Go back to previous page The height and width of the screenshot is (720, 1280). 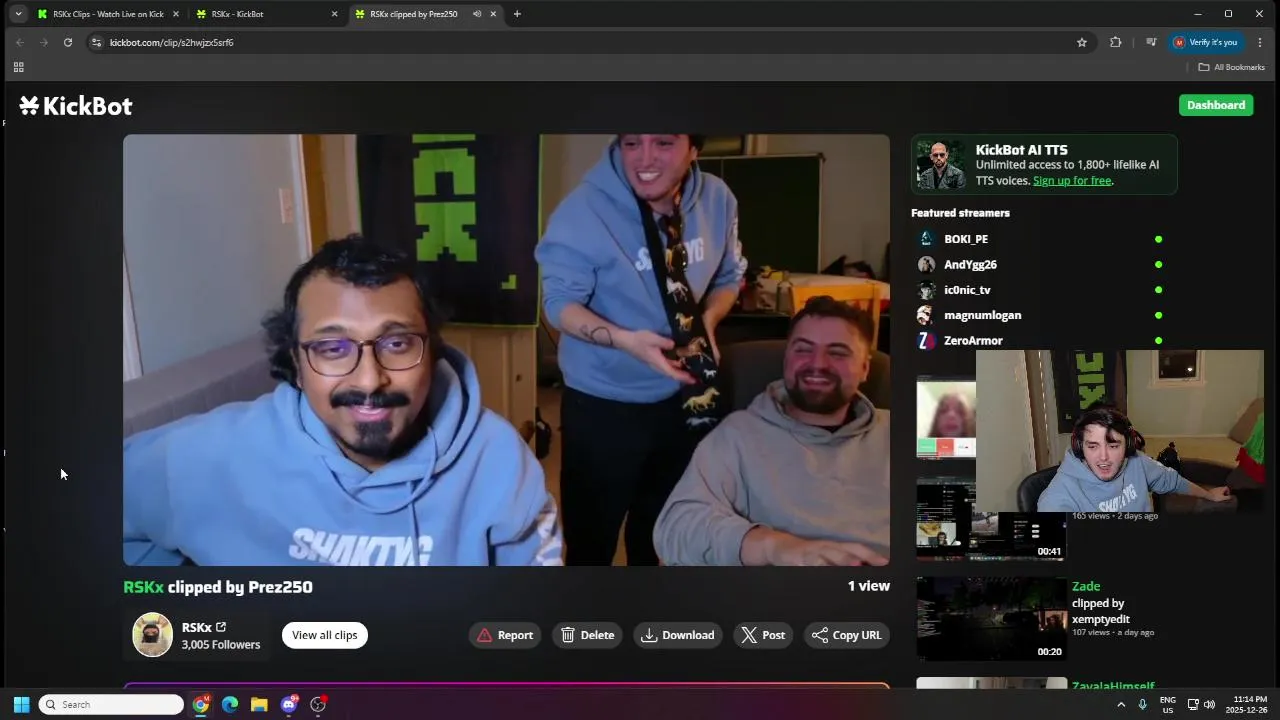pos(20,42)
